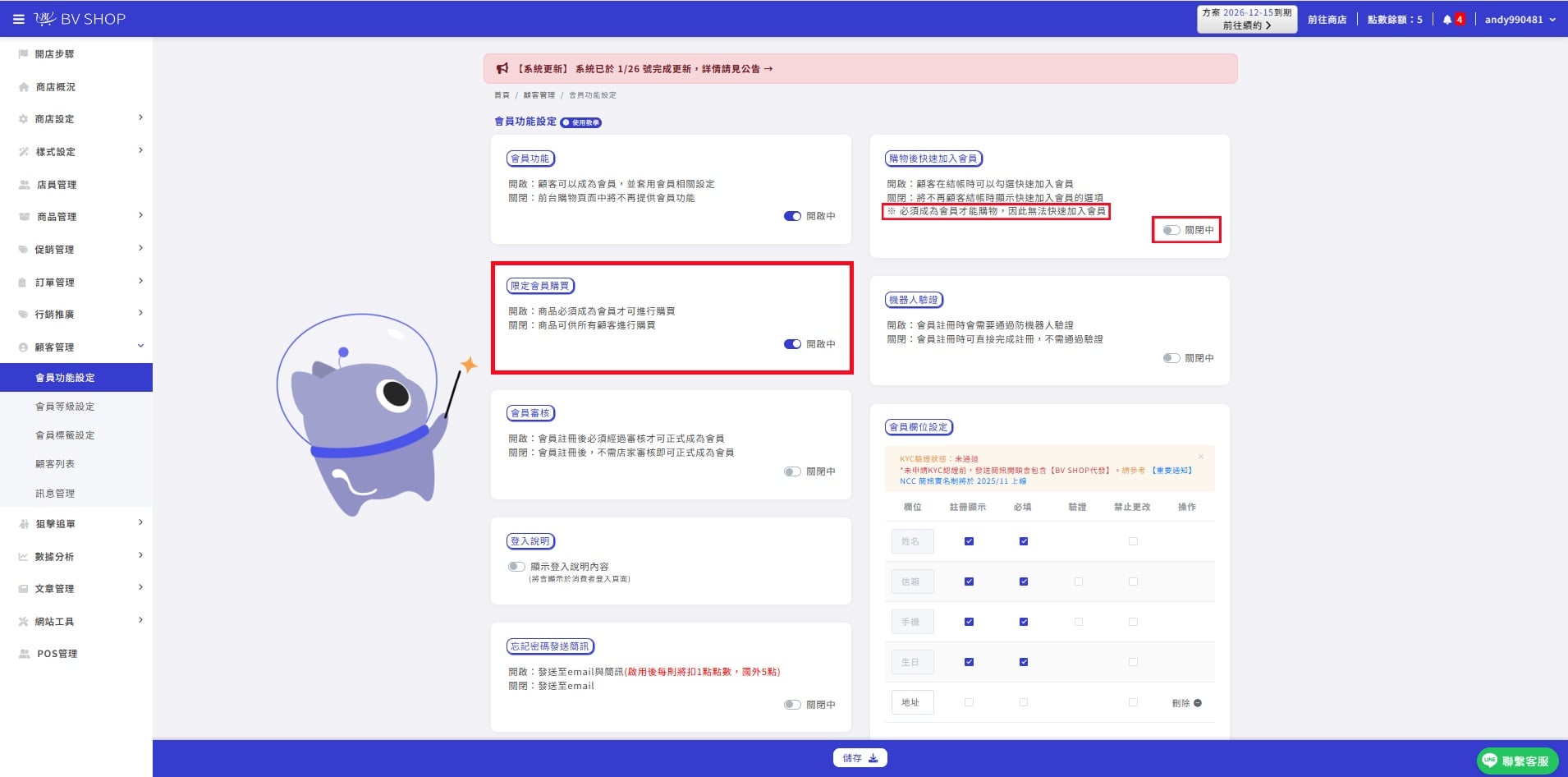The height and width of the screenshot is (777, 1568).
Task: Uncheck 姓名 註冊顯示 checkbox
Action: (969, 541)
